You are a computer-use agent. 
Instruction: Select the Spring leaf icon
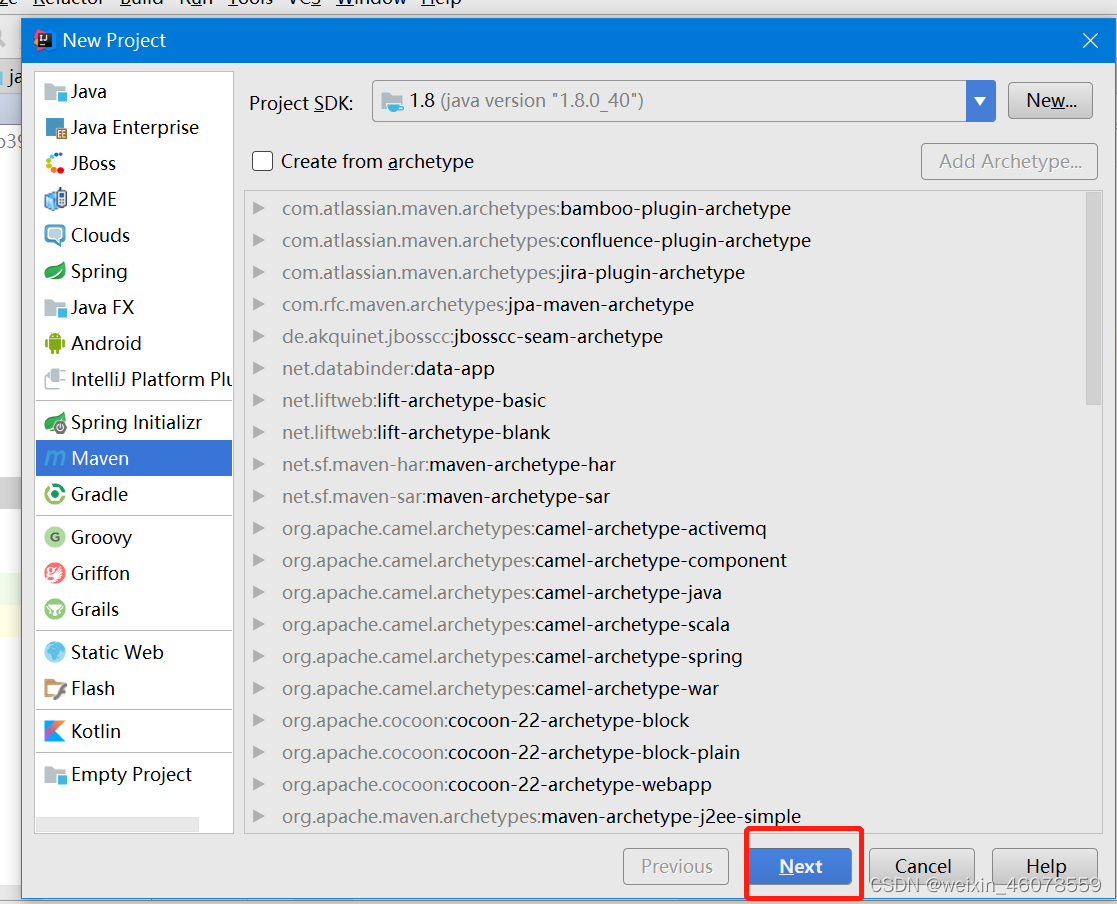click(x=55, y=271)
